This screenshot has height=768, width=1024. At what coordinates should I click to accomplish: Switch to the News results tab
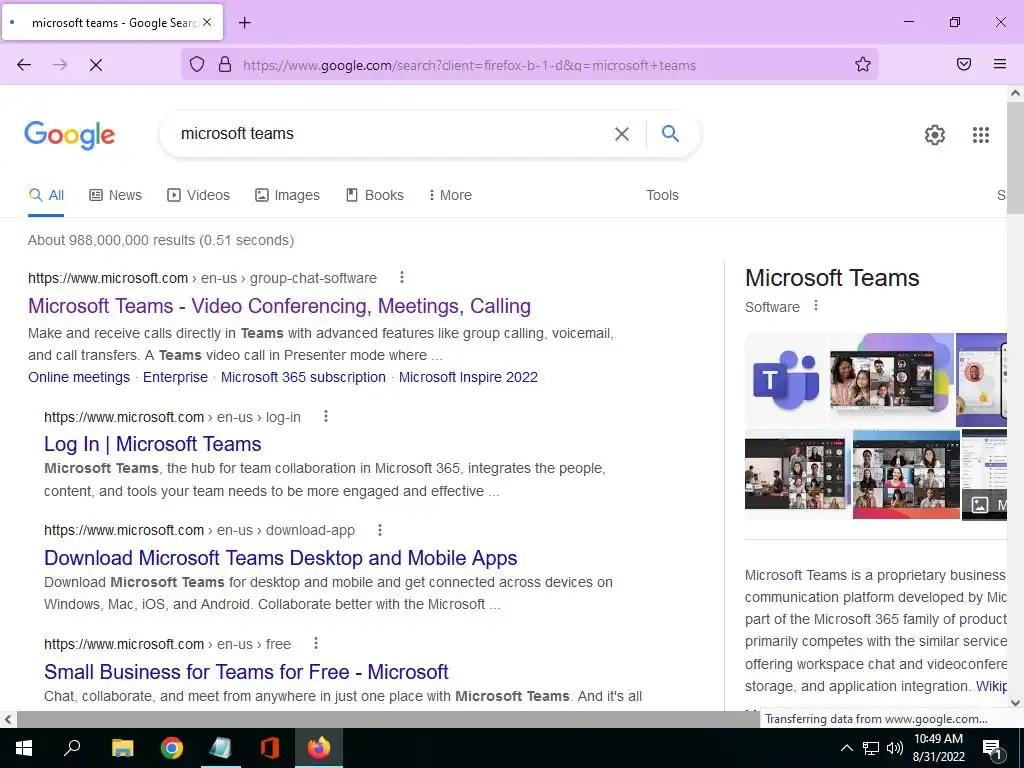point(116,195)
